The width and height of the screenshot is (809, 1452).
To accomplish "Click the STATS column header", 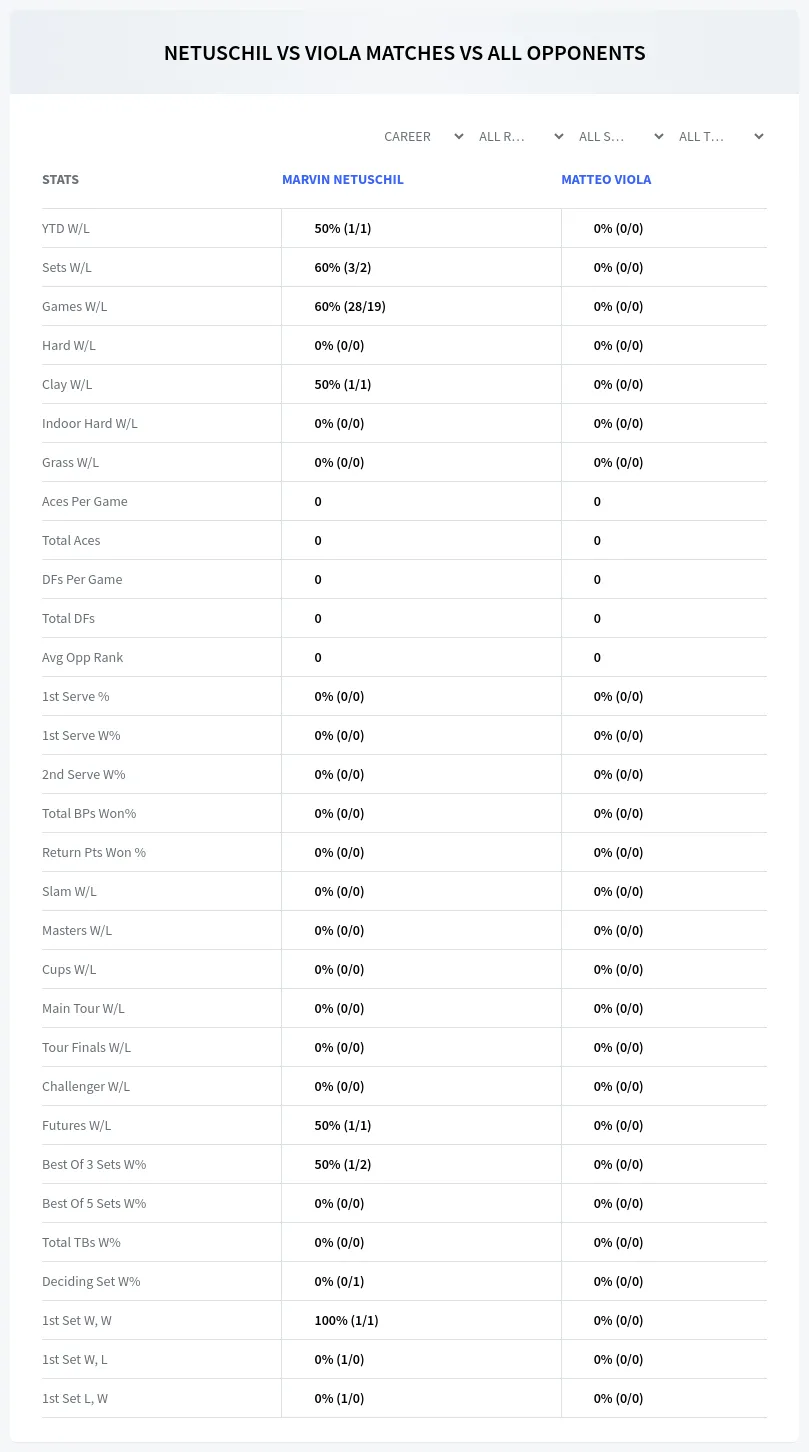I will click(60, 180).
